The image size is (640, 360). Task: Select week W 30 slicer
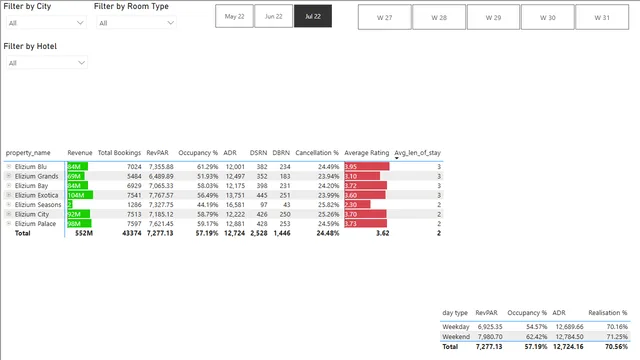point(547,17)
